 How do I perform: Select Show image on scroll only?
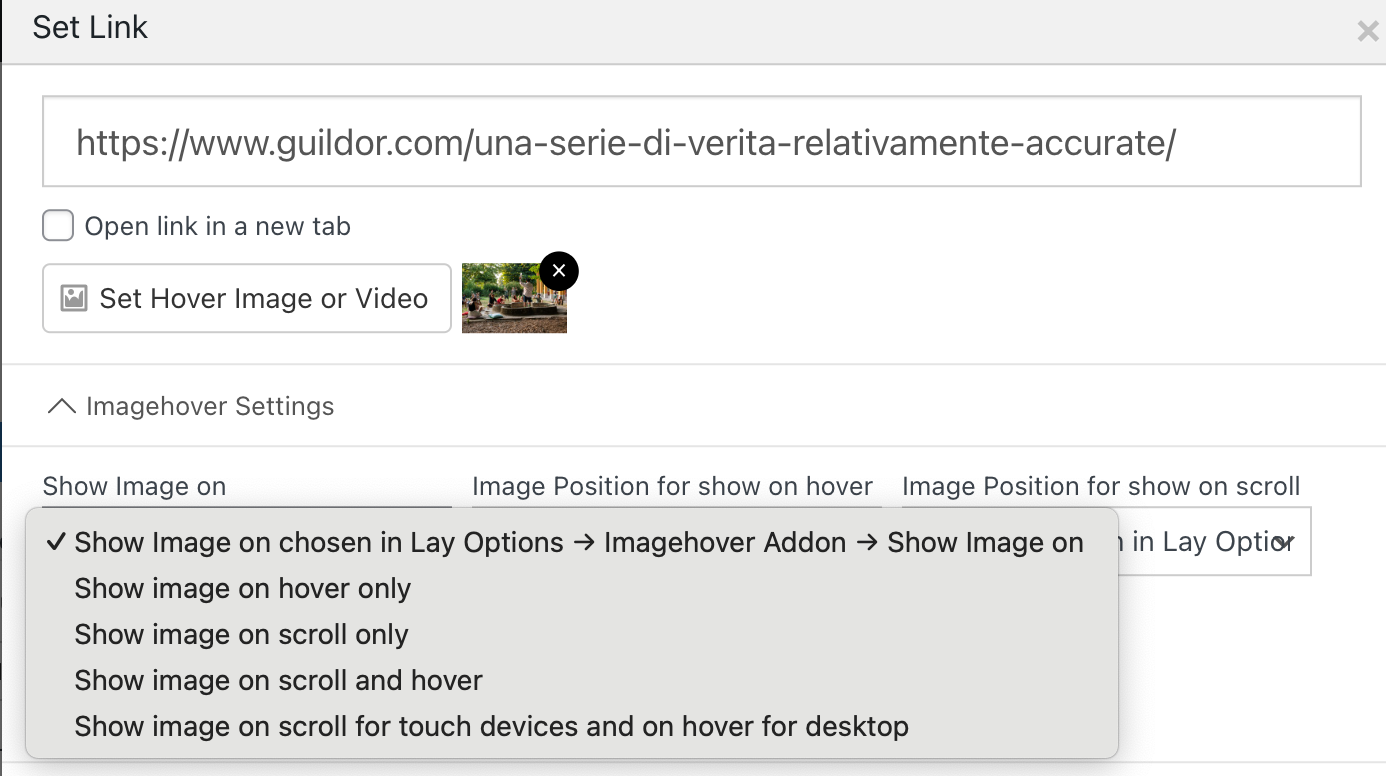point(241,634)
